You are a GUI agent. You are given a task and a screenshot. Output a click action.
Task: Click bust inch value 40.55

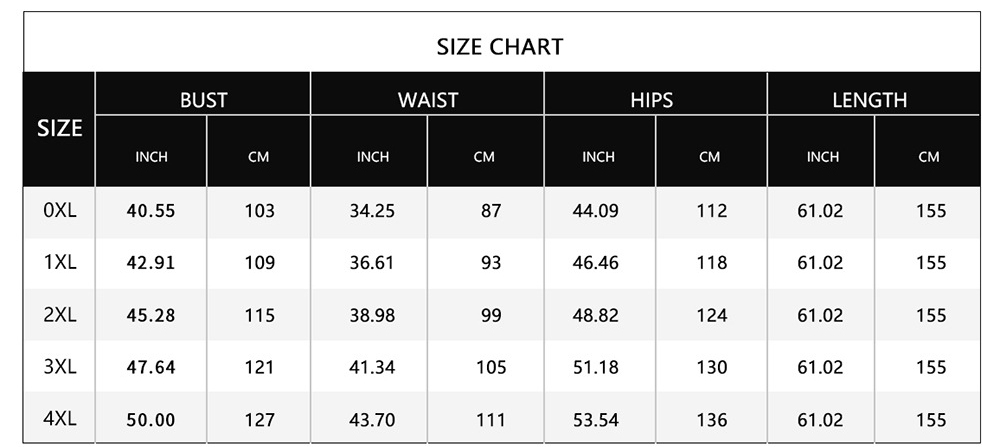tap(151, 211)
